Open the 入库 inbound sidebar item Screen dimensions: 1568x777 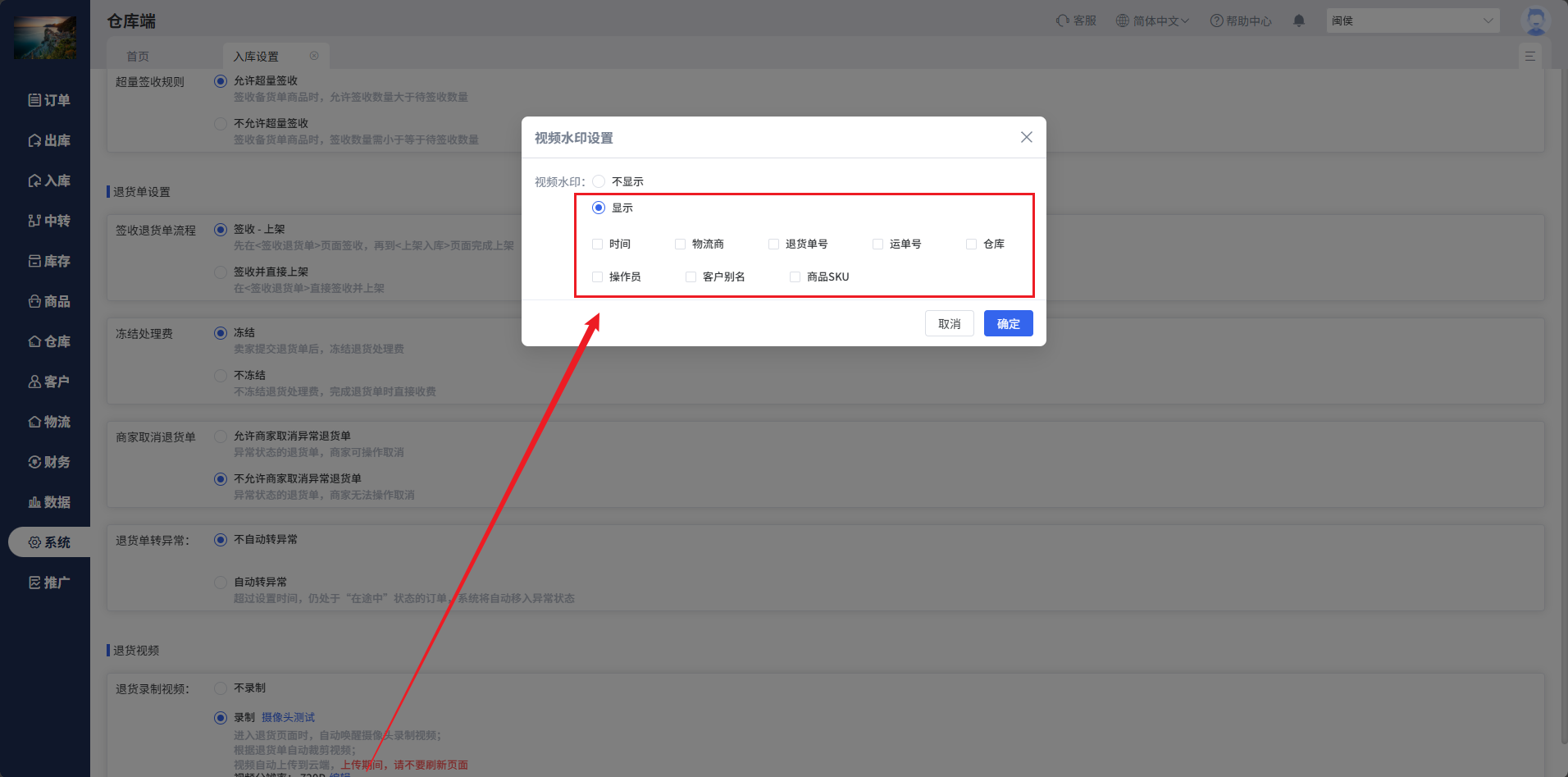coord(49,181)
